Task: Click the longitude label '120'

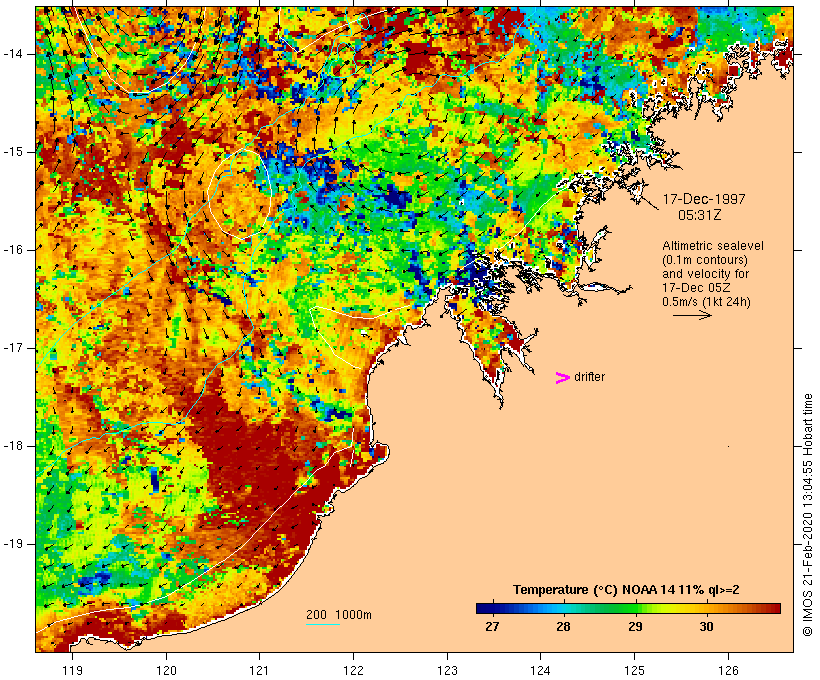Action: 166,670
